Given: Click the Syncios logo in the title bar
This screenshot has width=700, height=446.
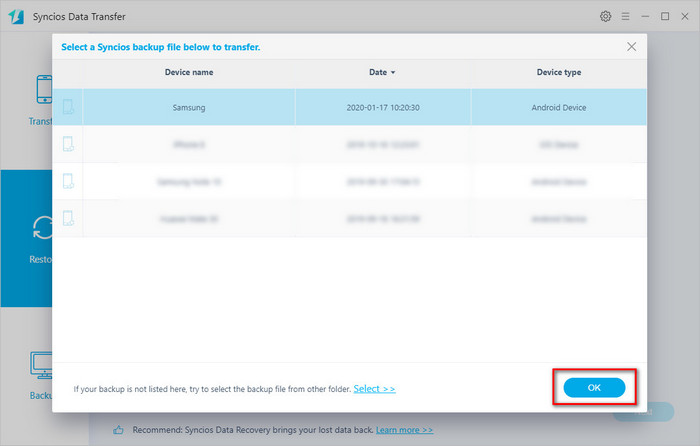Looking at the screenshot, I should [x=16, y=17].
